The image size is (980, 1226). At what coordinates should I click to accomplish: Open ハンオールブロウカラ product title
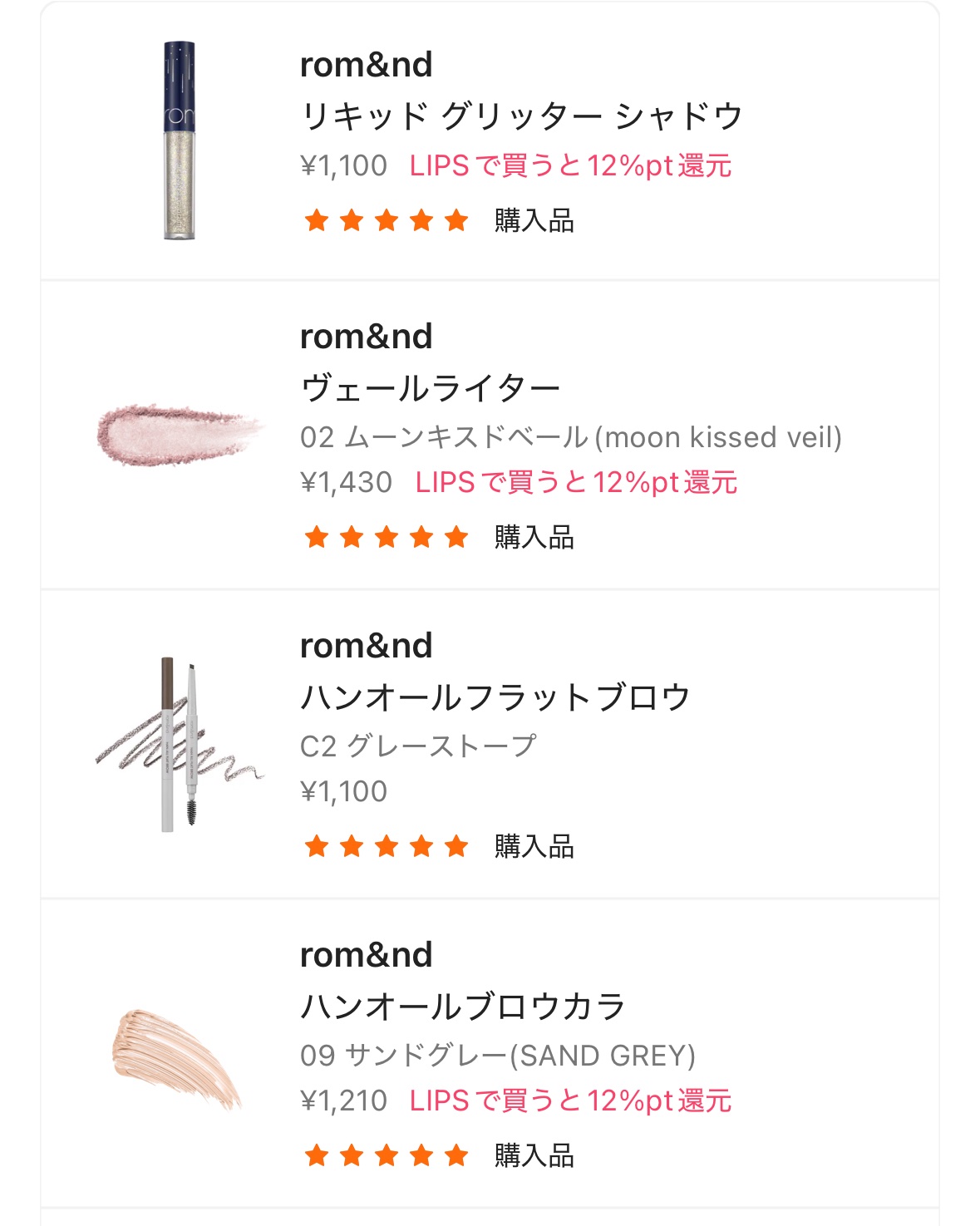tap(462, 1006)
